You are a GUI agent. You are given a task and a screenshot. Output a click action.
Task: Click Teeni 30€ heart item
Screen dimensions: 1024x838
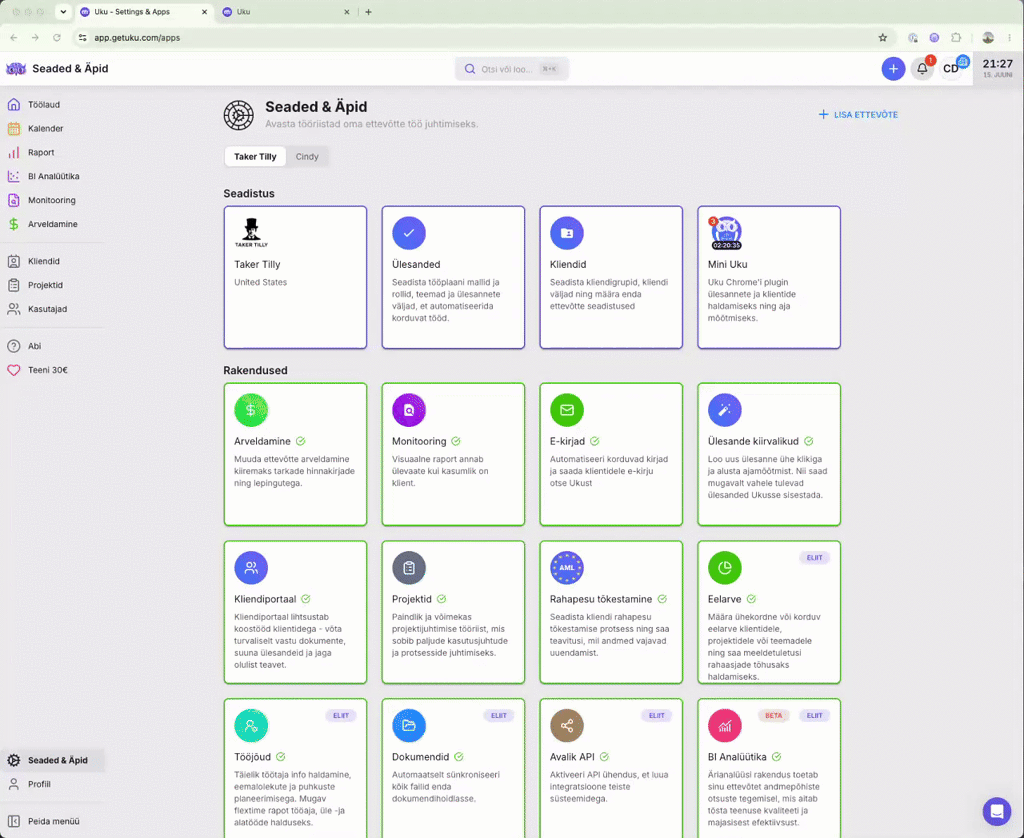47,370
